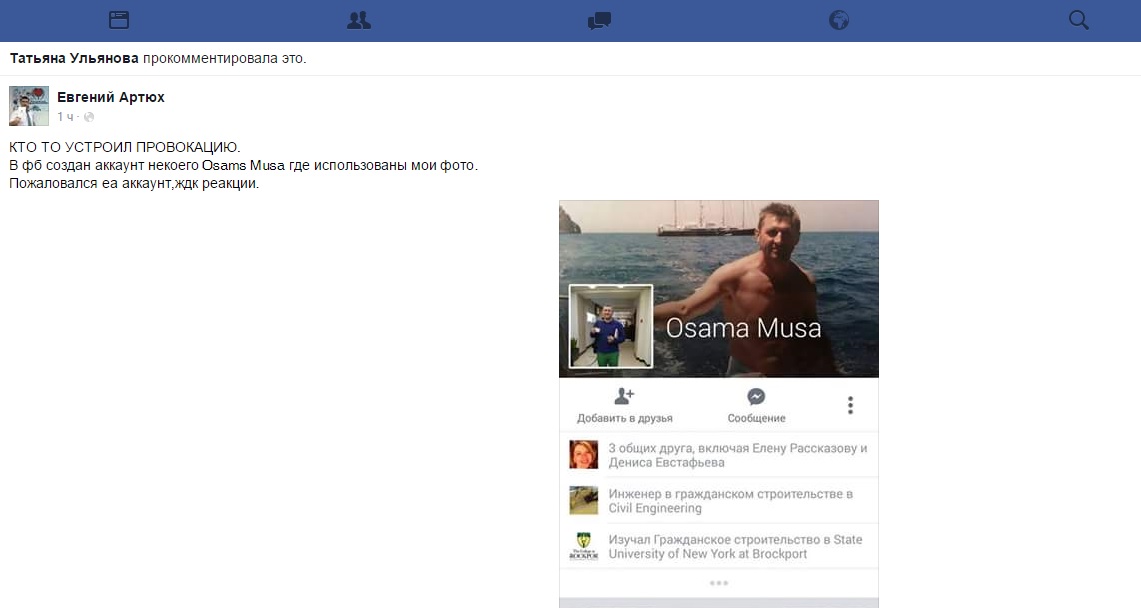Click the 'КТО ТО УСТРОИЛ ПРОВОКАЦИЮ' text
Image resolution: width=1141 pixels, height=608 pixels.
coord(124,147)
